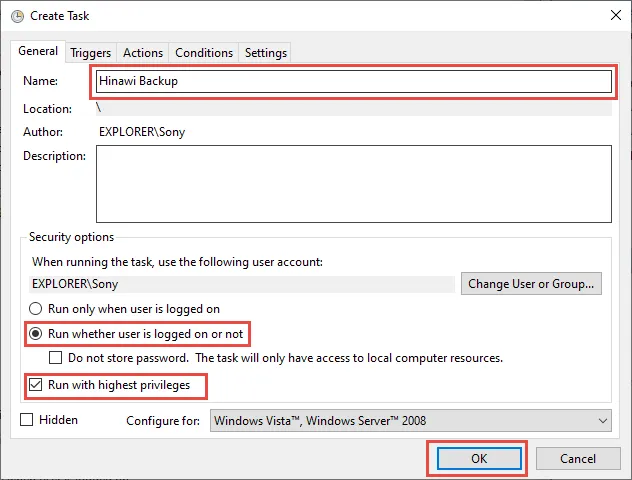
Task: Click the EXPLORER\Sony user account field
Action: pyautogui.click(x=240, y=284)
